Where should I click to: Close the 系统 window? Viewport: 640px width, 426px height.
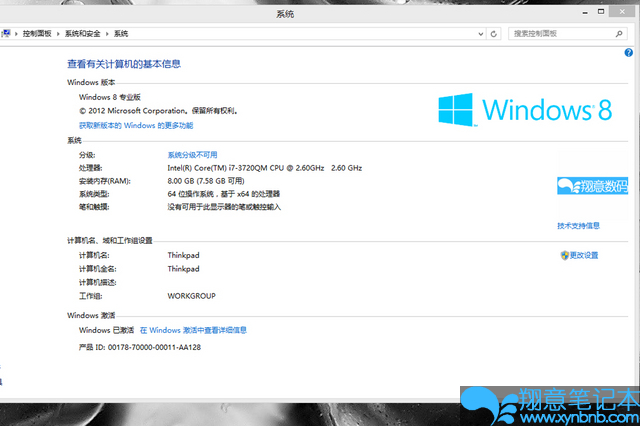coord(622,11)
